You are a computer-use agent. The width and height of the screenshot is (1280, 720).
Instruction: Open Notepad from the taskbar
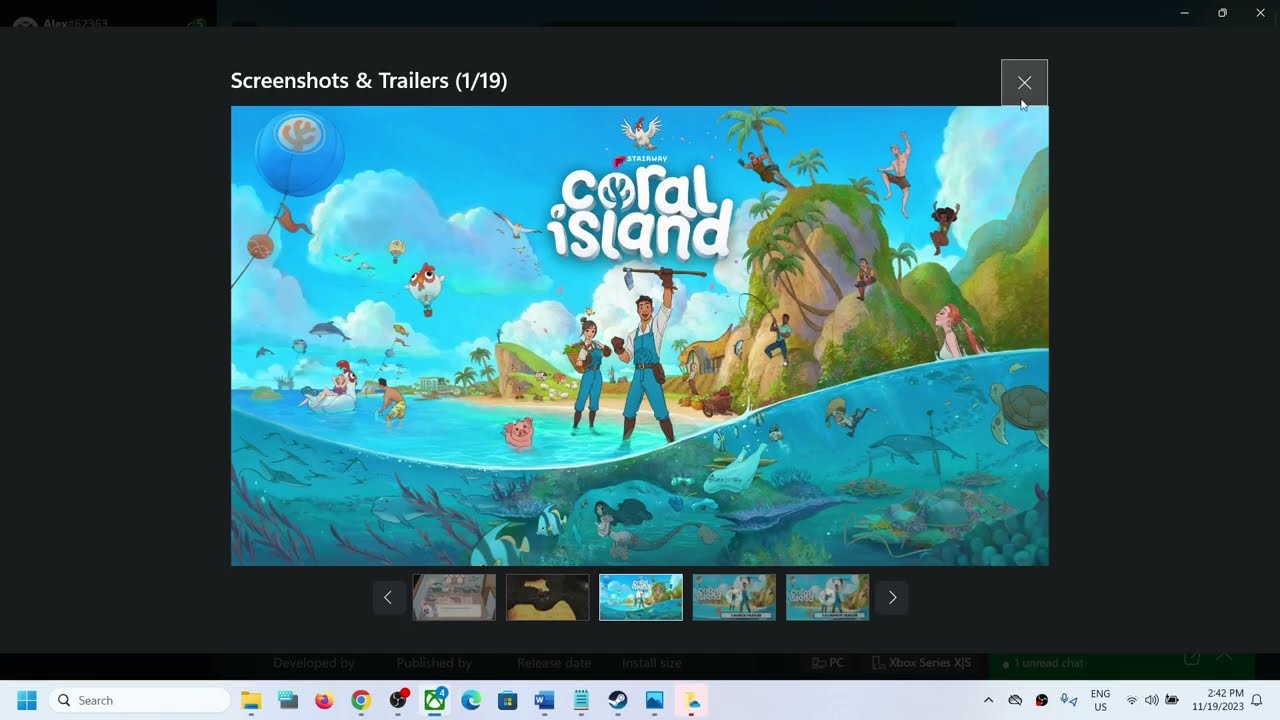coord(581,700)
